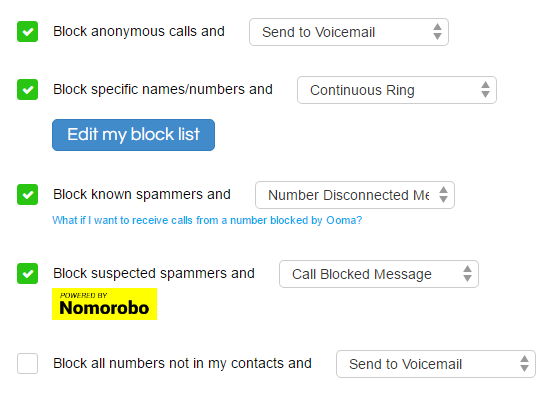Click stepper arrows on Continuous Ring selector
Screen dimensions: 557x406
click(485, 90)
